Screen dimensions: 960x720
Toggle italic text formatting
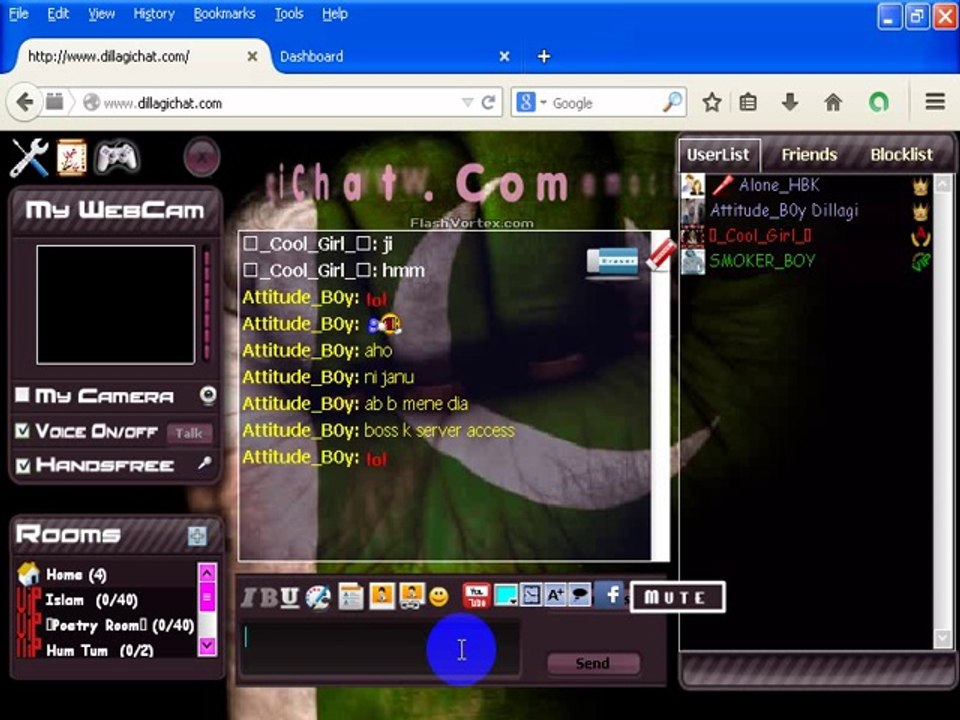[x=249, y=596]
